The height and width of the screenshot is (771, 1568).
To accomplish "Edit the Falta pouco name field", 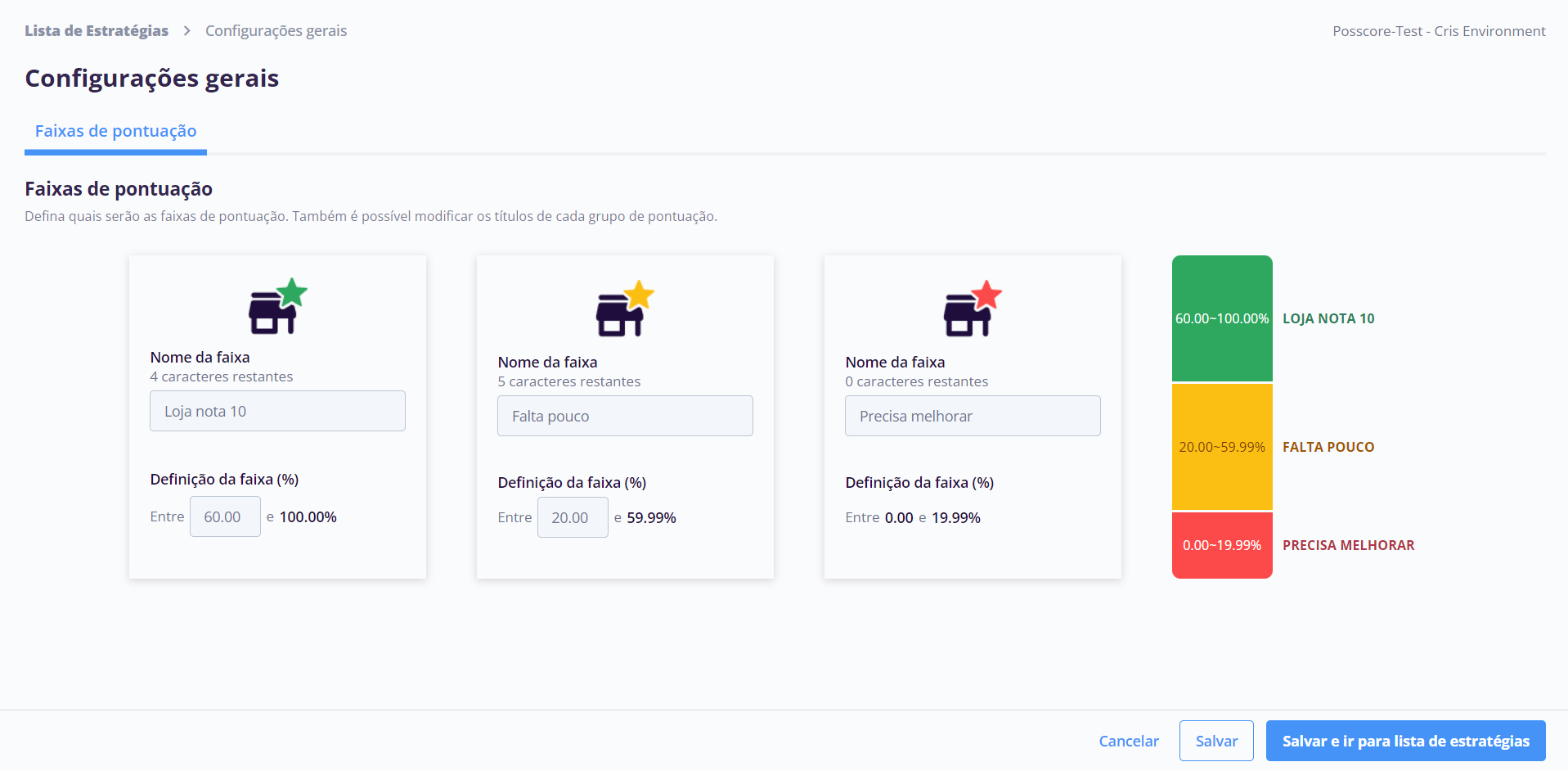I will click(625, 416).
